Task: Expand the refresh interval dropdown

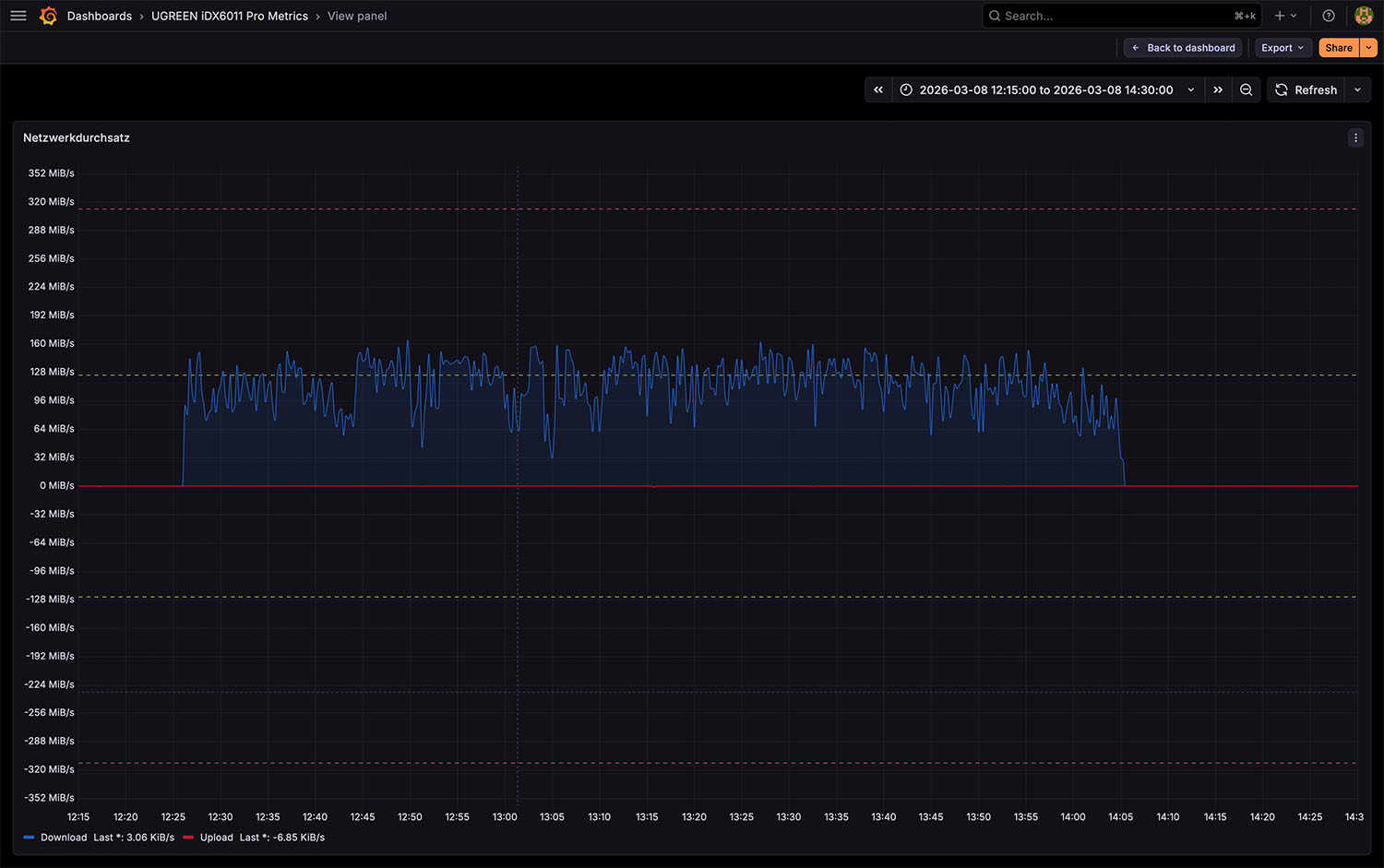Action: pyautogui.click(x=1357, y=89)
